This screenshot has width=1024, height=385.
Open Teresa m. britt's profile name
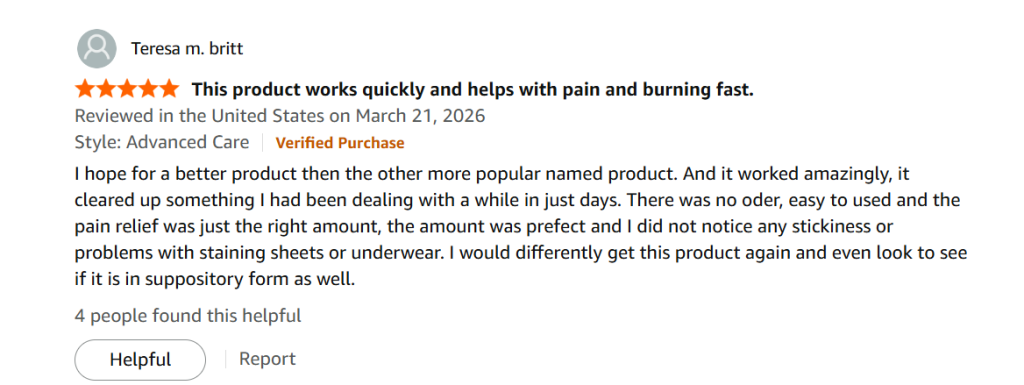click(x=187, y=49)
